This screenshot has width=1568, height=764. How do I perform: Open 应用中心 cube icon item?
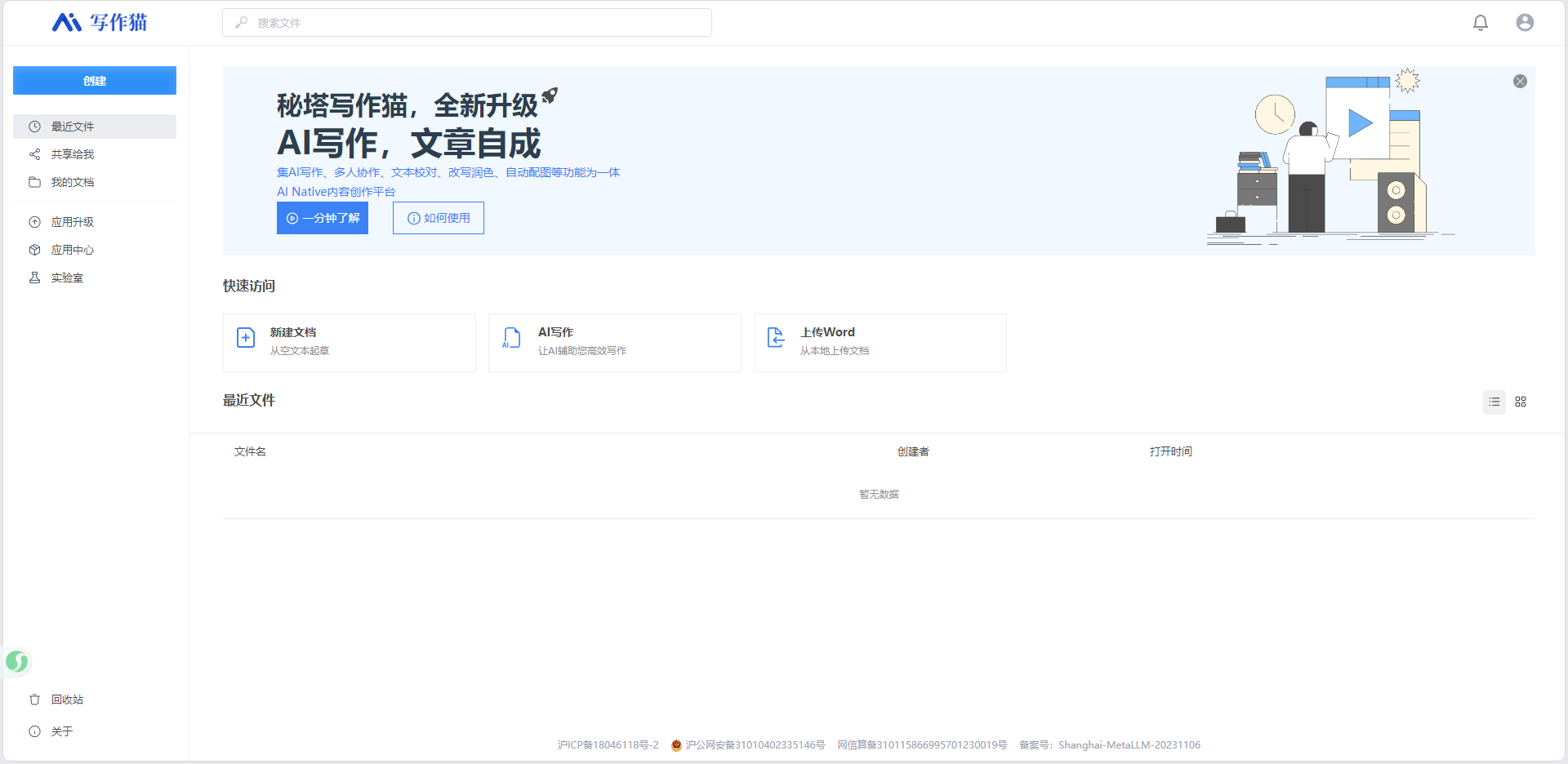coord(72,250)
